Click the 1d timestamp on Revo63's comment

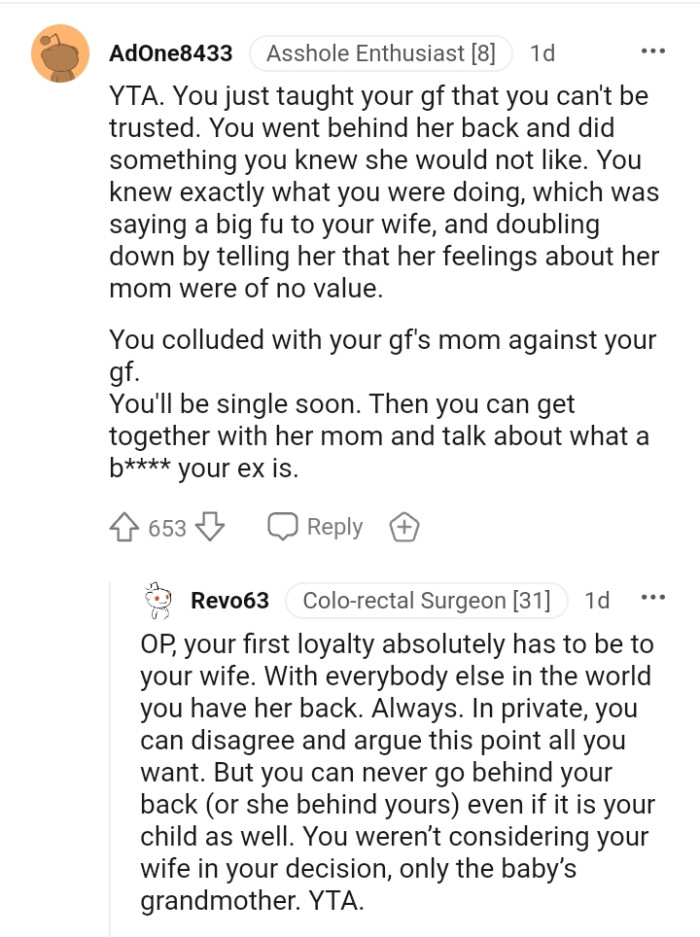coord(597,599)
